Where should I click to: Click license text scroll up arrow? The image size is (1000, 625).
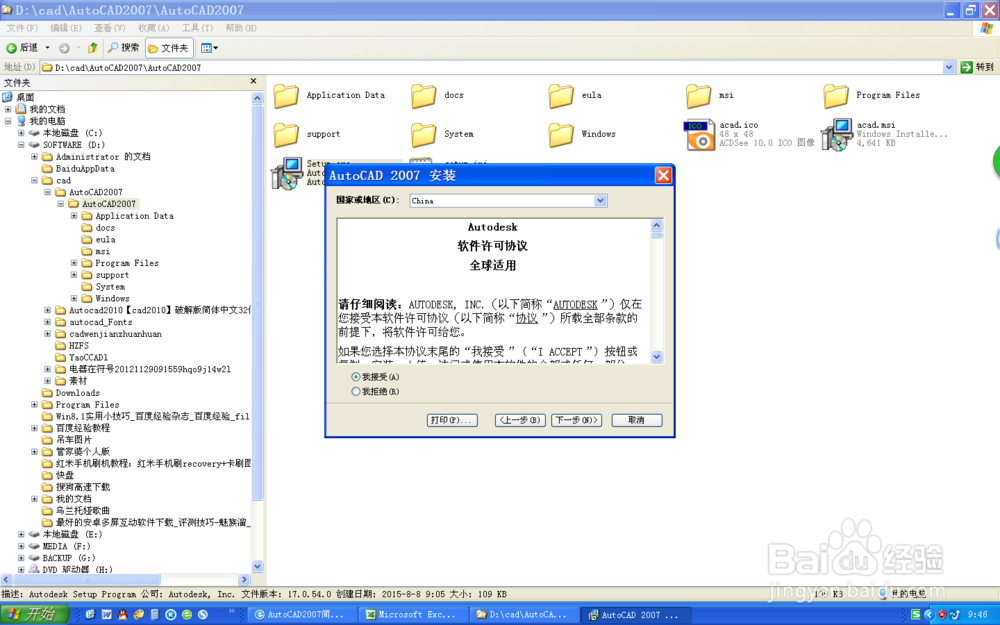click(x=657, y=226)
